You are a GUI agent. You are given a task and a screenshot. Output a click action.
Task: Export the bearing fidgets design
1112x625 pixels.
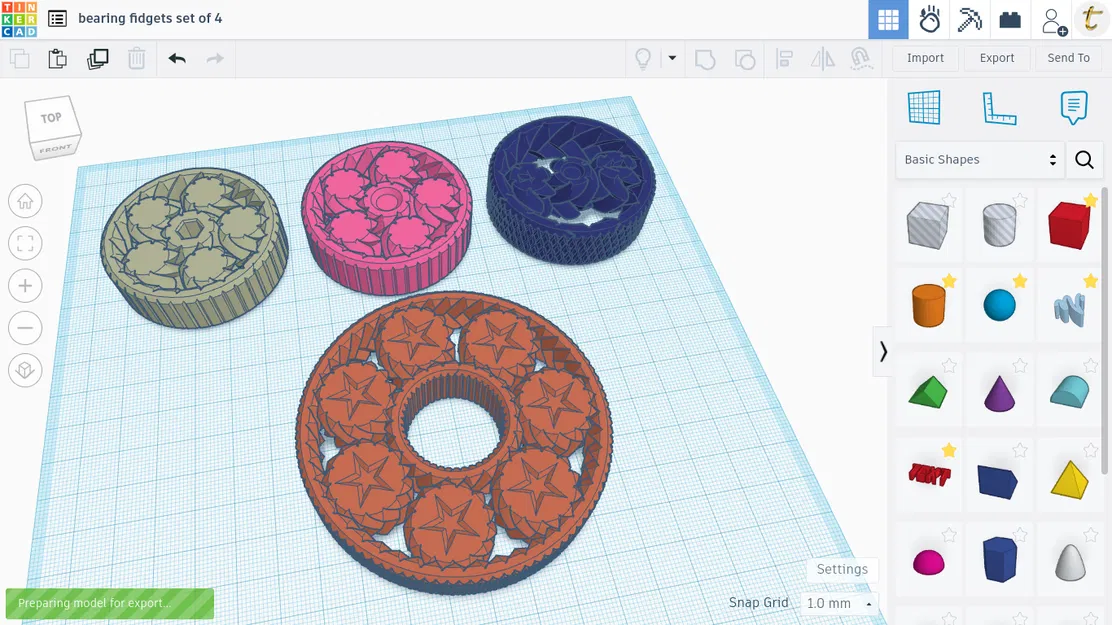pos(997,57)
